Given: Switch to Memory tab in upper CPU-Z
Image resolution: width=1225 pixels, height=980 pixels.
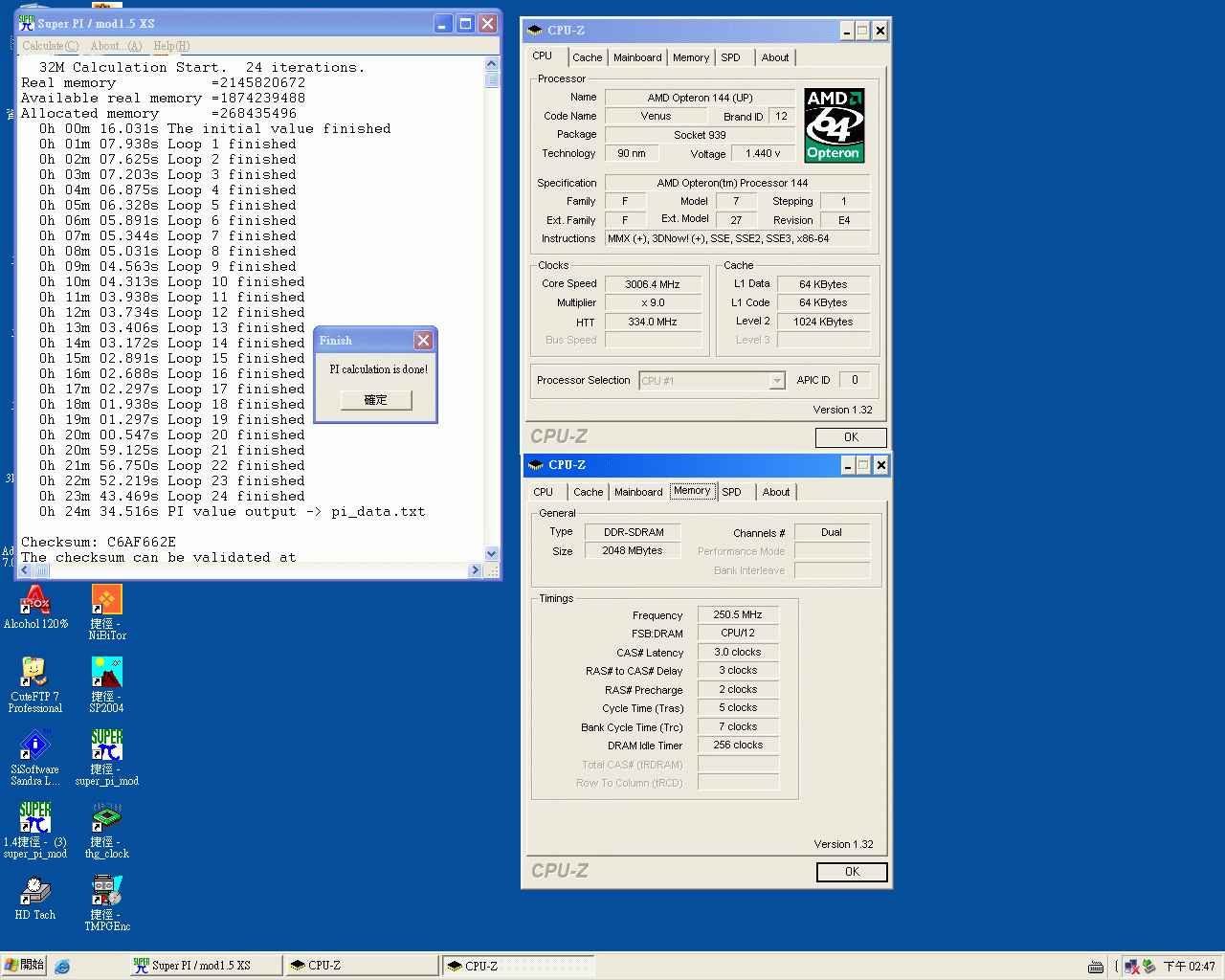Looking at the screenshot, I should click(691, 57).
